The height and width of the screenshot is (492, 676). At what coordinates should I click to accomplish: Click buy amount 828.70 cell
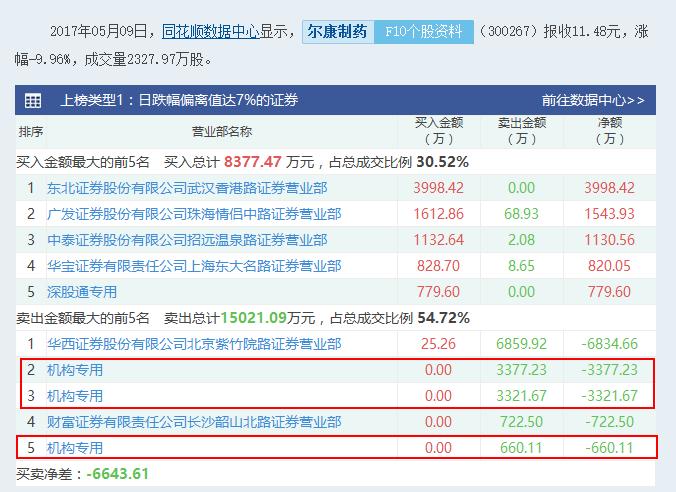tap(438, 266)
